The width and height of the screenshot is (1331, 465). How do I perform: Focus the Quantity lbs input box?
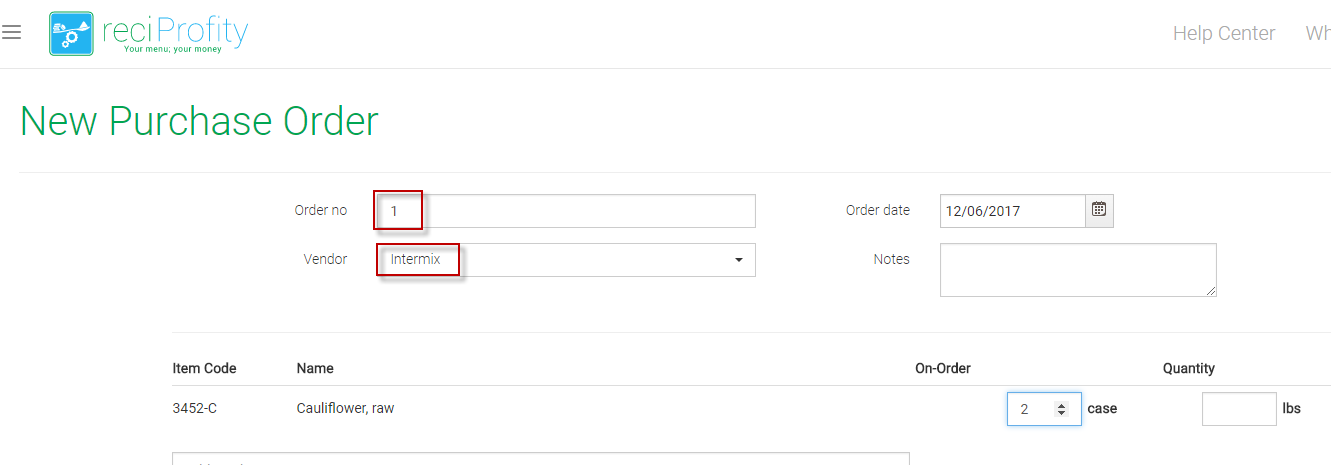[x=1238, y=409]
